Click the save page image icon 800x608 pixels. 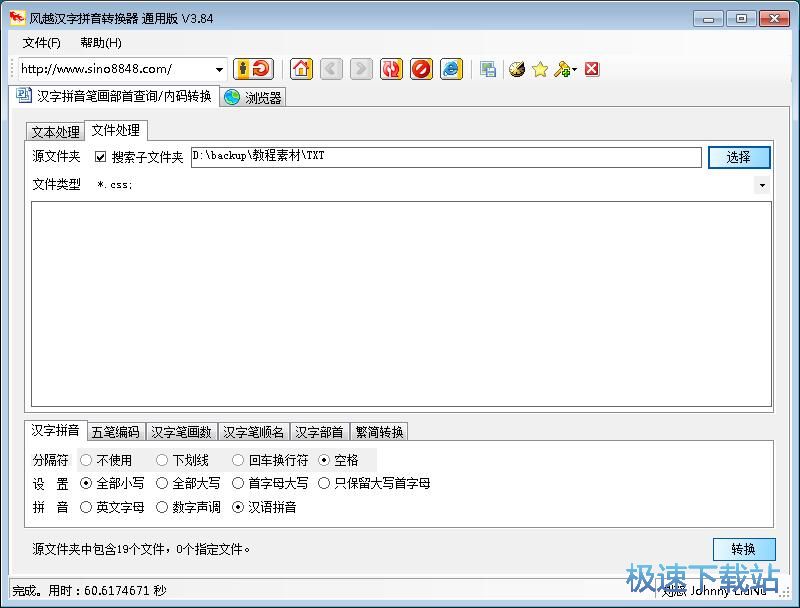pos(488,69)
